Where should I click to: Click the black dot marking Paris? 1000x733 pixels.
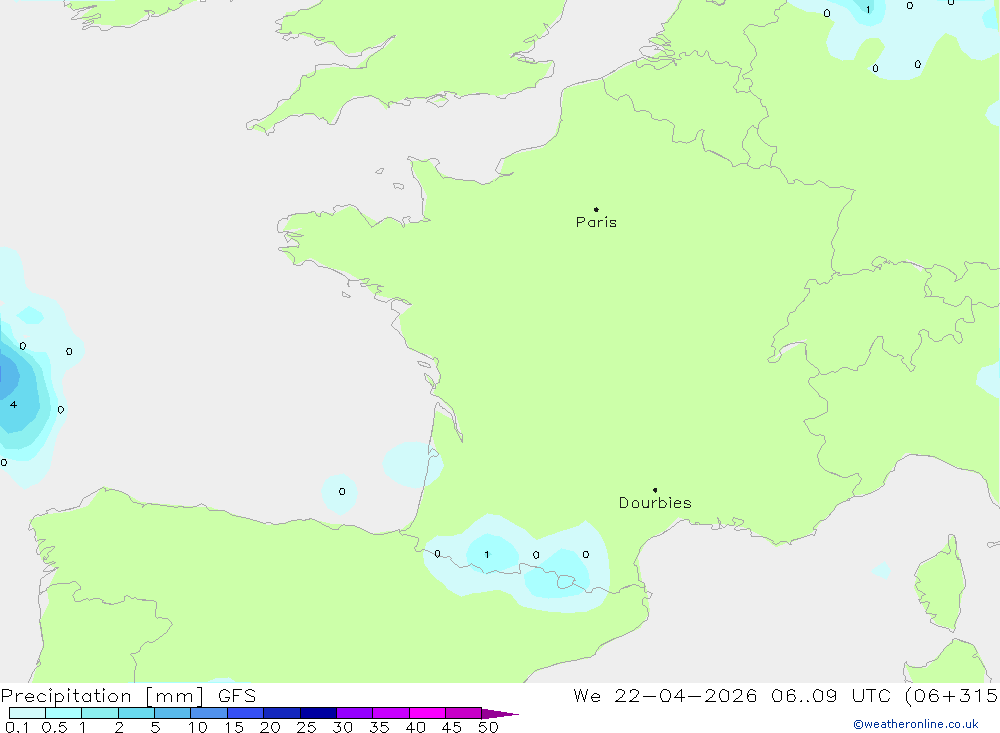[x=596, y=209]
